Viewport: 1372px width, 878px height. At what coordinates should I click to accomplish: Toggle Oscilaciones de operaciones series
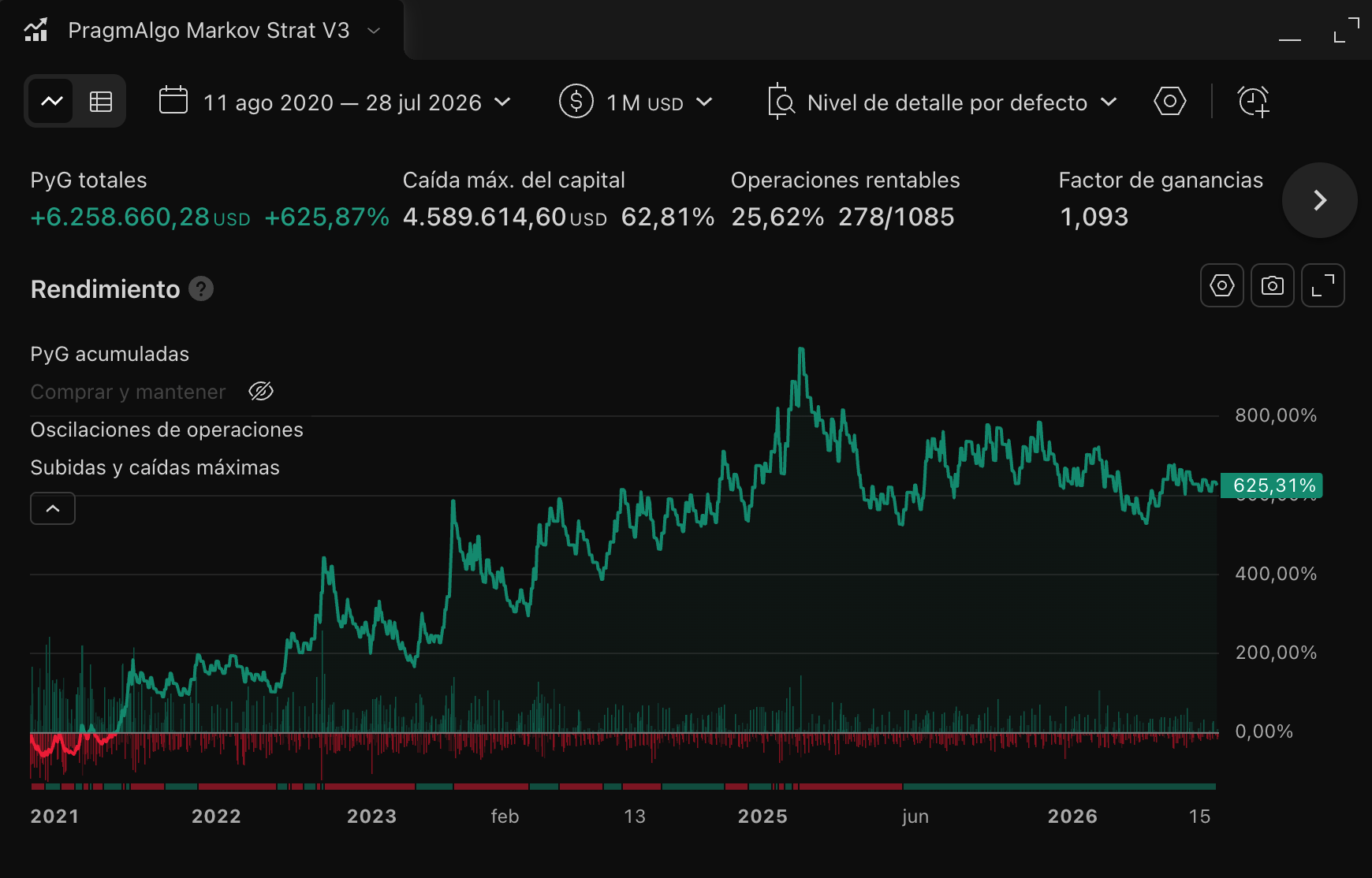tap(166, 430)
